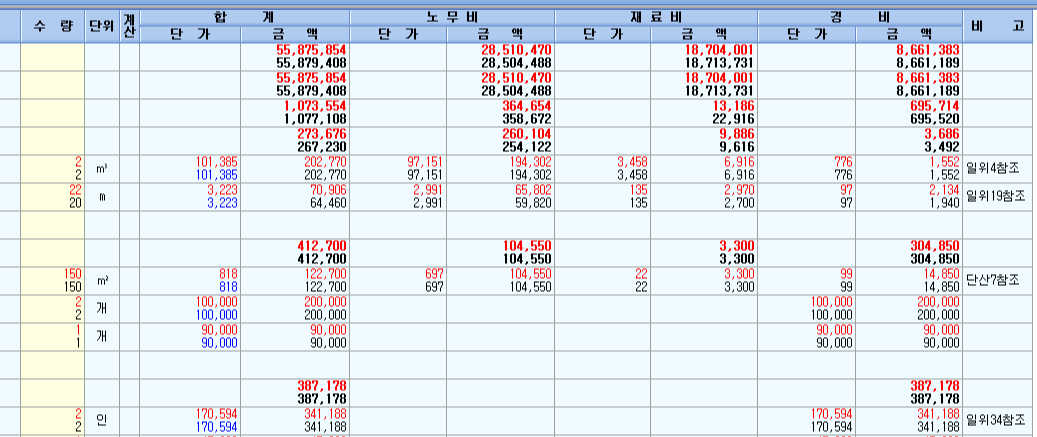This screenshot has height=437, width=1037.
Task: Click the labor unit price 2,991
Action: pos(398,197)
